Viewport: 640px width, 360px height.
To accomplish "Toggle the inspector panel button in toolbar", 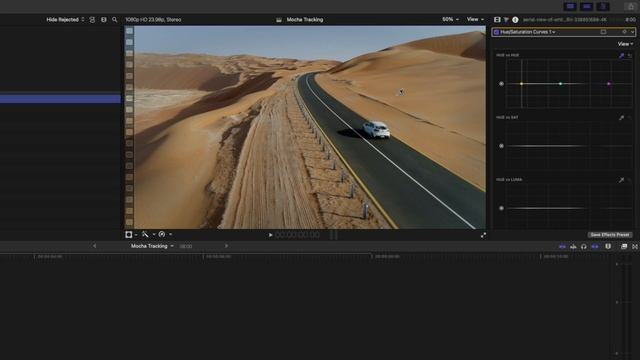I will point(603,6).
